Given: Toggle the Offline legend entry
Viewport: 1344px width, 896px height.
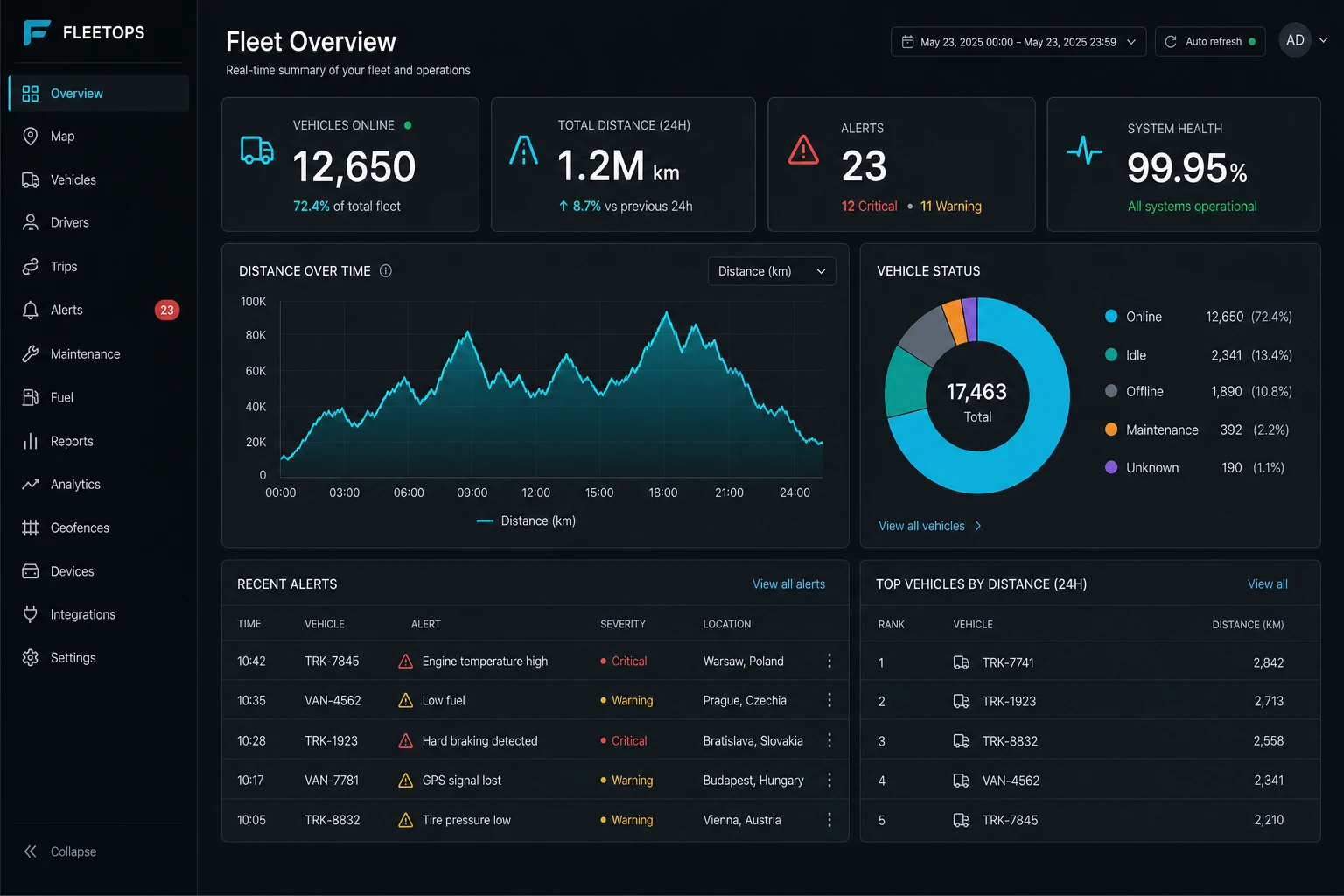Looking at the screenshot, I should point(1199,391).
